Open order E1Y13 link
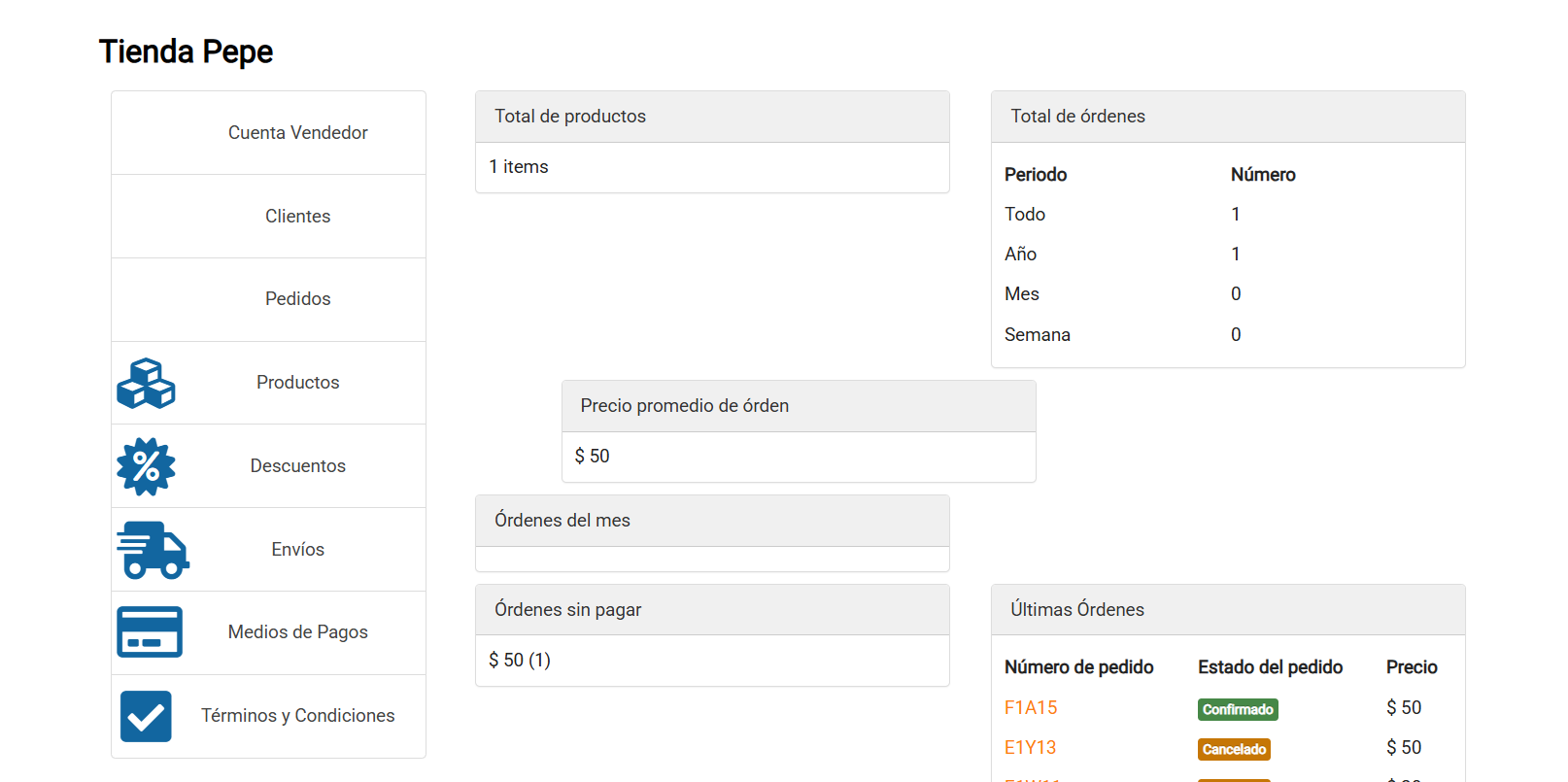 pyautogui.click(x=1030, y=748)
